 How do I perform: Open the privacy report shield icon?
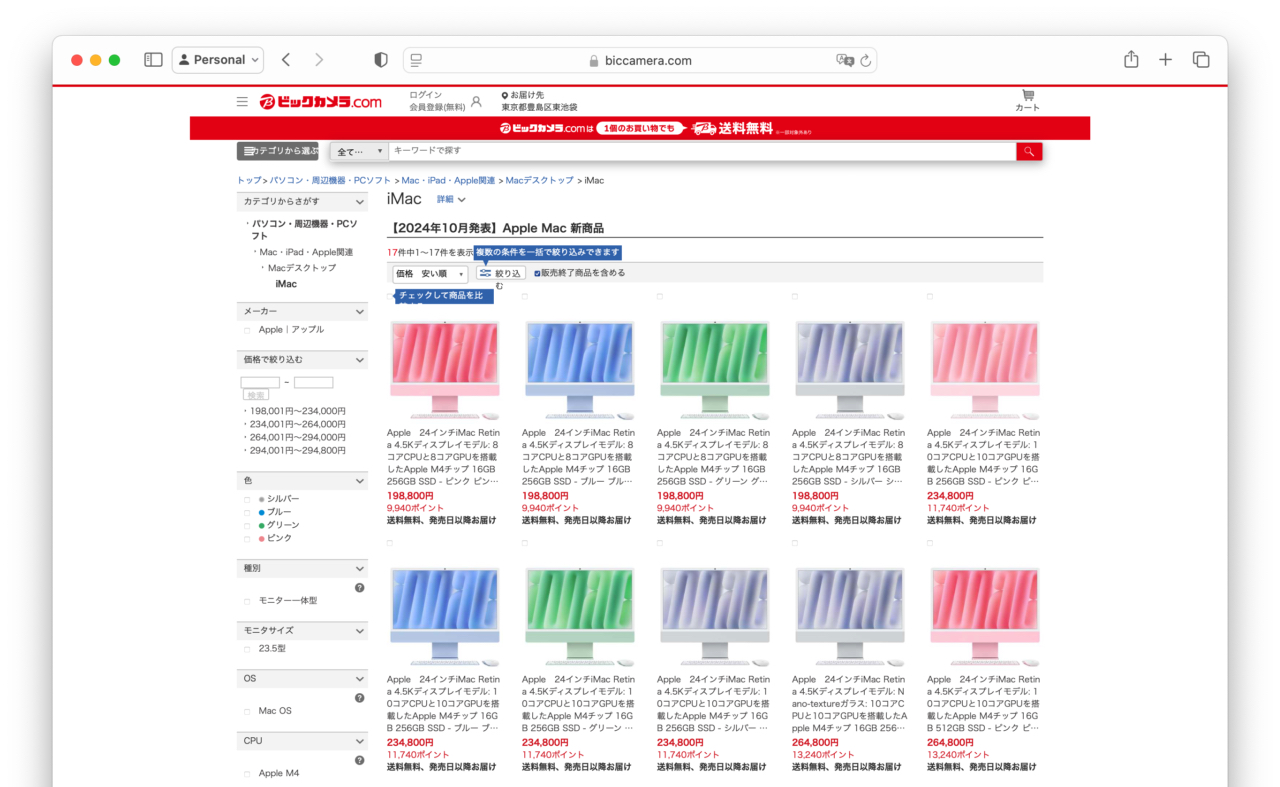click(381, 60)
